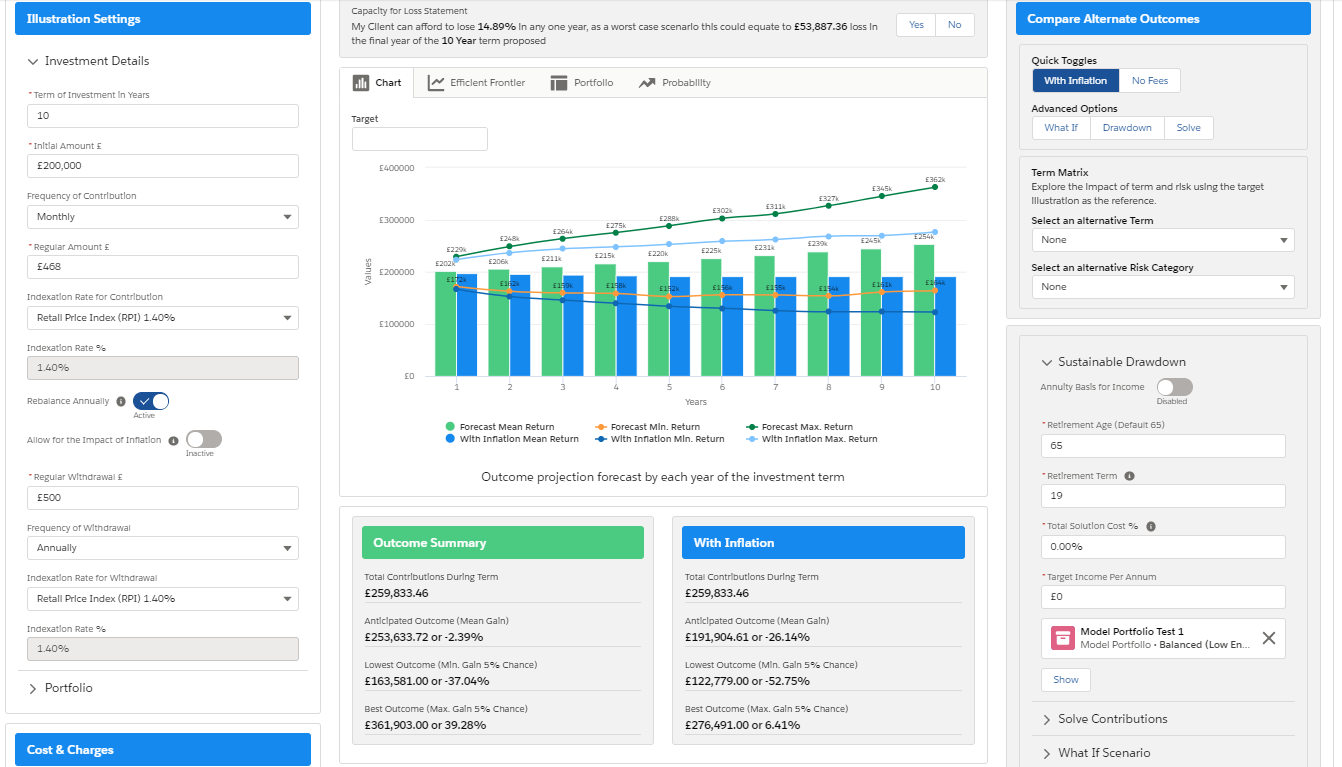Choose Yes for Capacity for Loss Statement

(x=916, y=25)
